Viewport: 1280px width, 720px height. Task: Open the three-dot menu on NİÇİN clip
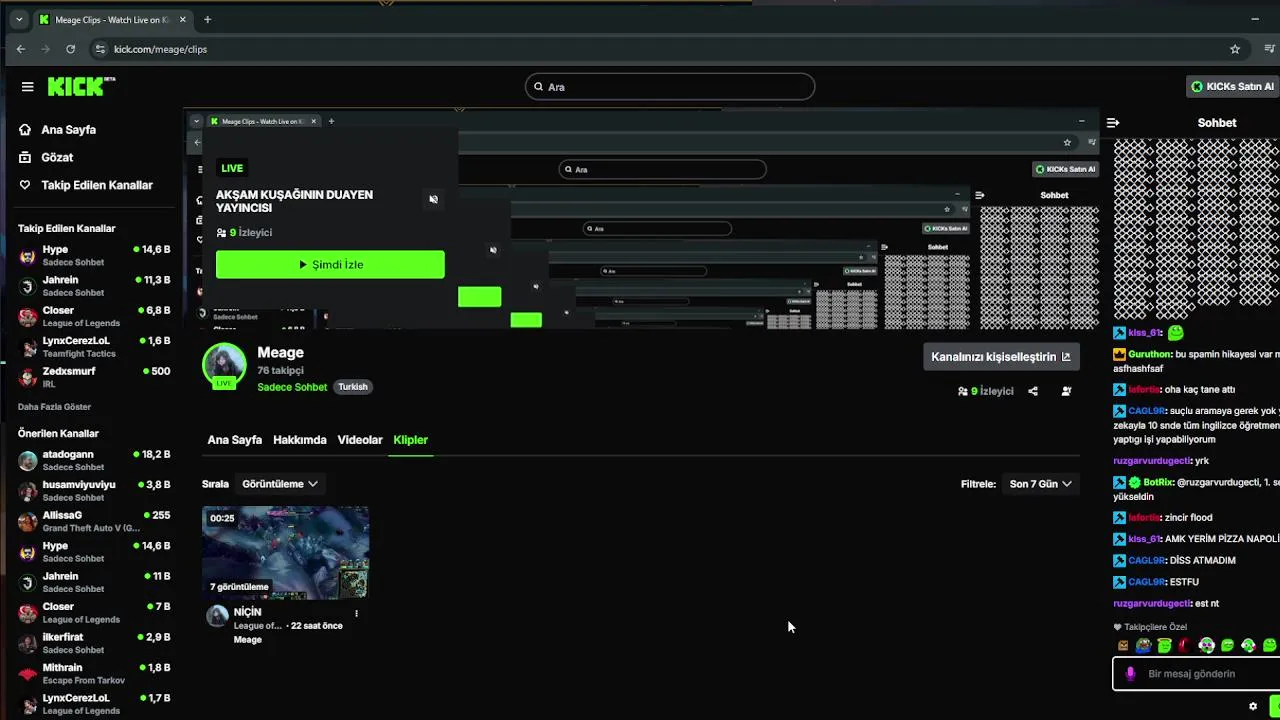pyautogui.click(x=356, y=614)
